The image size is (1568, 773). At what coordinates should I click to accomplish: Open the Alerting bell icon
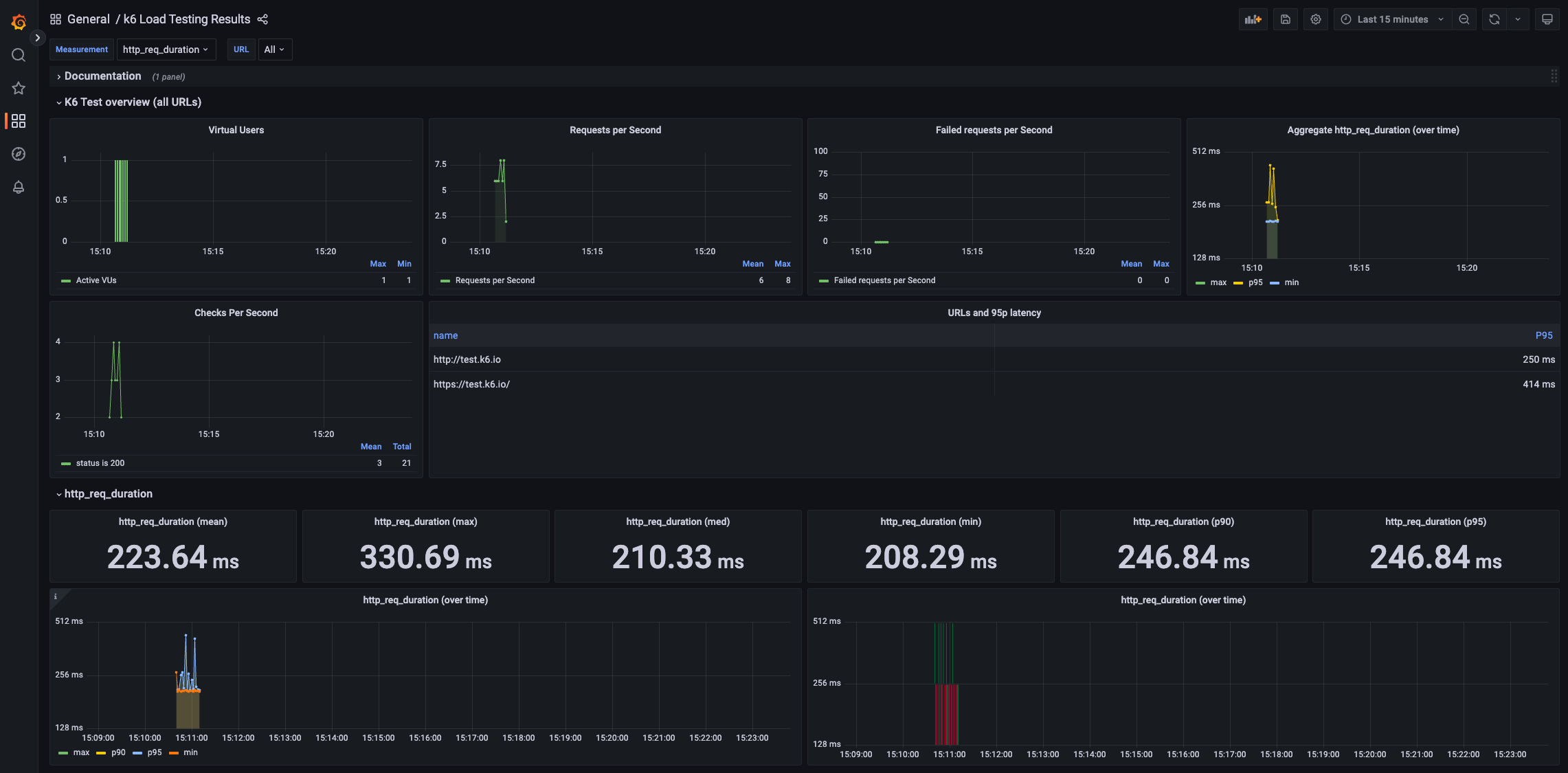pos(19,187)
